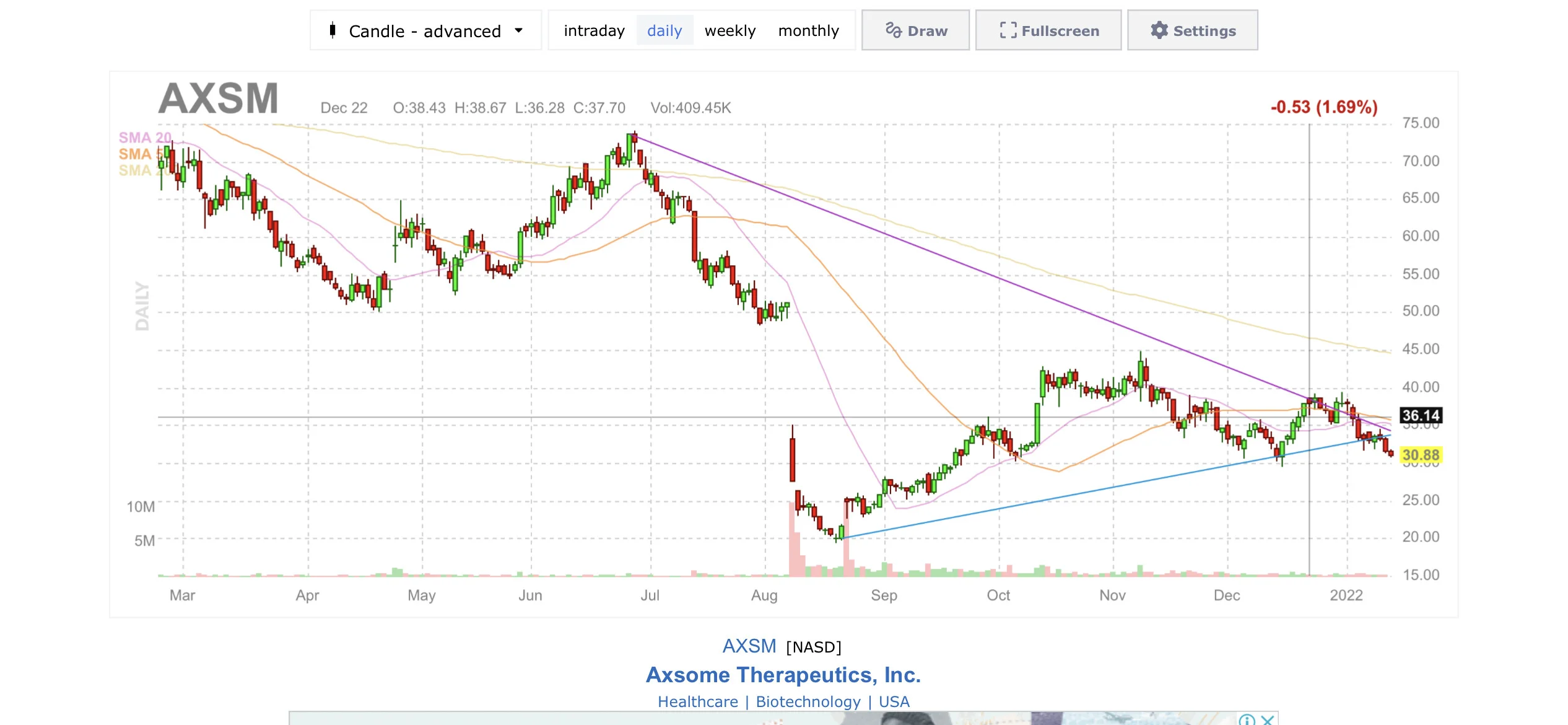
Task: Click the 45.00 price axis label
Action: click(1421, 349)
